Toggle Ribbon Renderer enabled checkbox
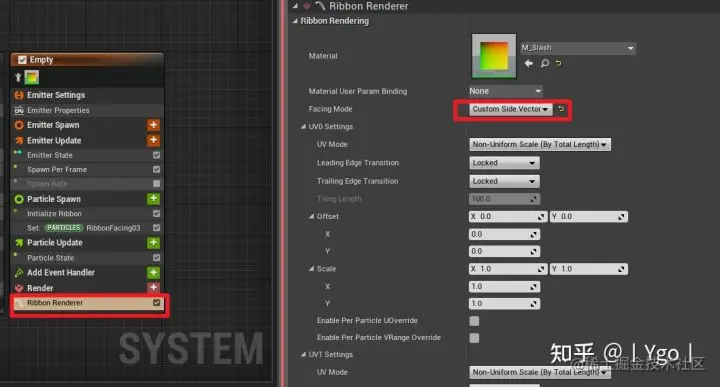The image size is (720, 387). [x=157, y=303]
